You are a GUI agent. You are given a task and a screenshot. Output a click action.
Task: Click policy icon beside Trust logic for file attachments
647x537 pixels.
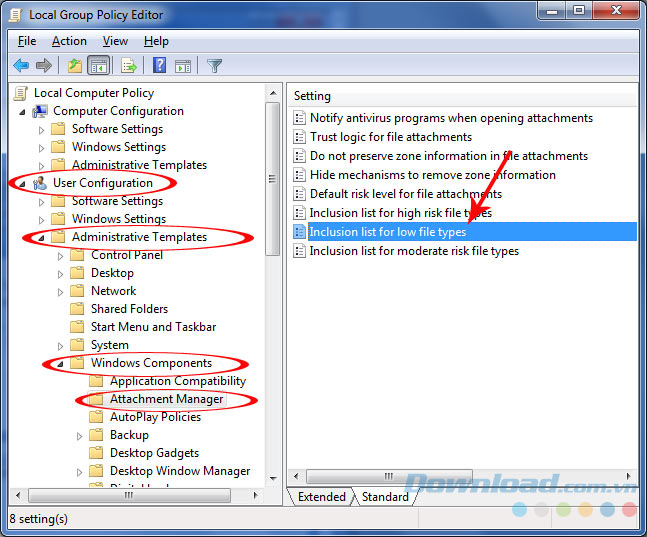[x=300, y=137]
